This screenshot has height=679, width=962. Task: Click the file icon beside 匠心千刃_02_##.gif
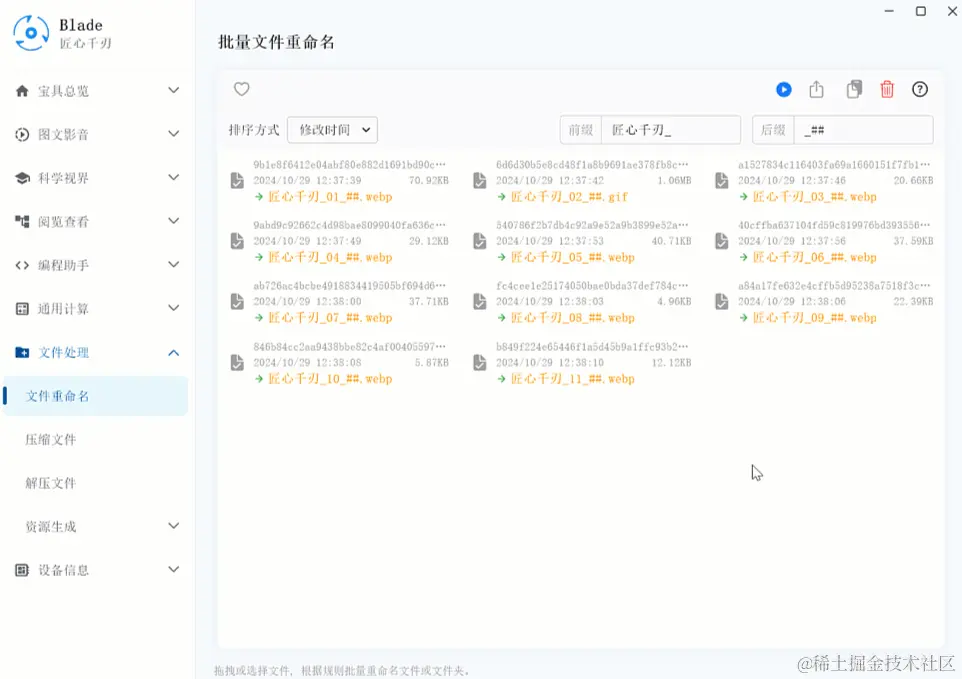(x=480, y=180)
